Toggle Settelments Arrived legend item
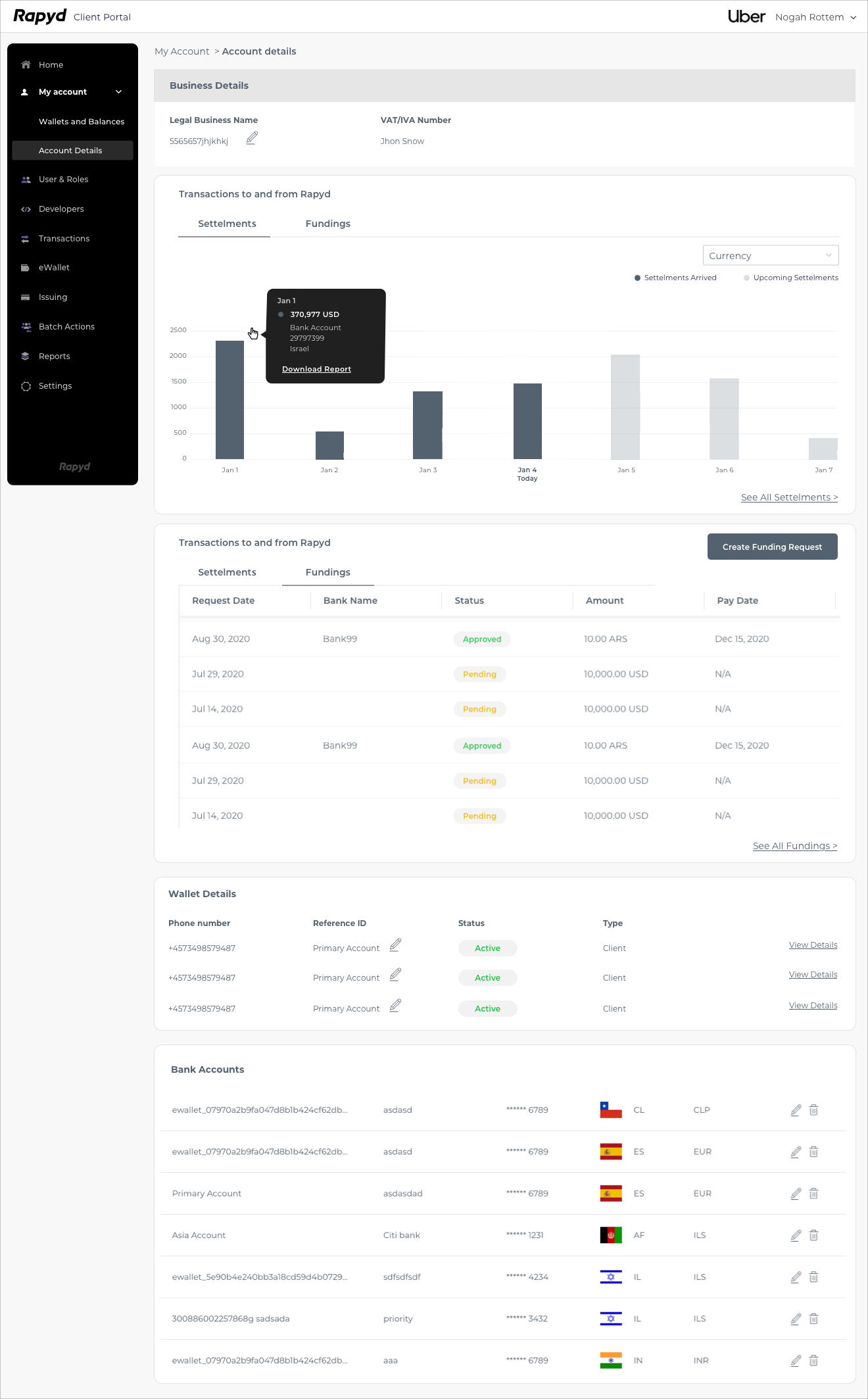This screenshot has height=1399, width=868. [x=675, y=278]
